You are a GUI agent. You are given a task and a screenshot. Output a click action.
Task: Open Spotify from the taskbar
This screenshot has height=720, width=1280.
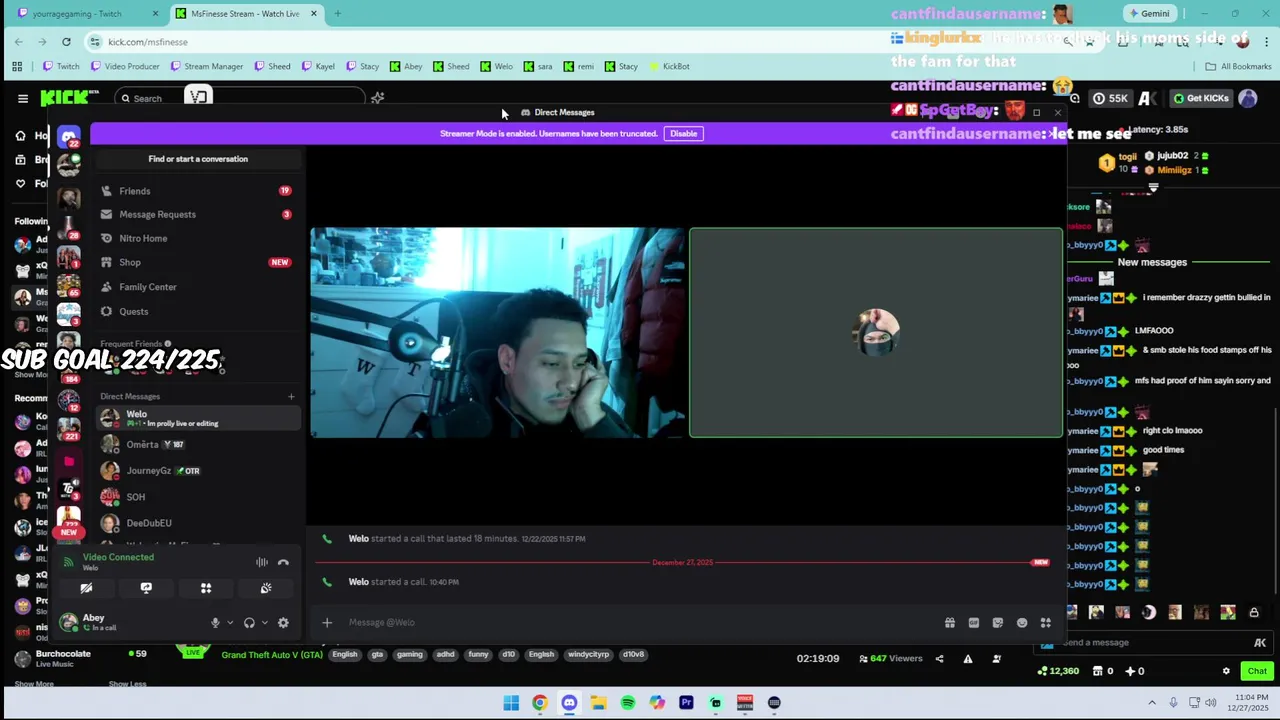pos(628,703)
